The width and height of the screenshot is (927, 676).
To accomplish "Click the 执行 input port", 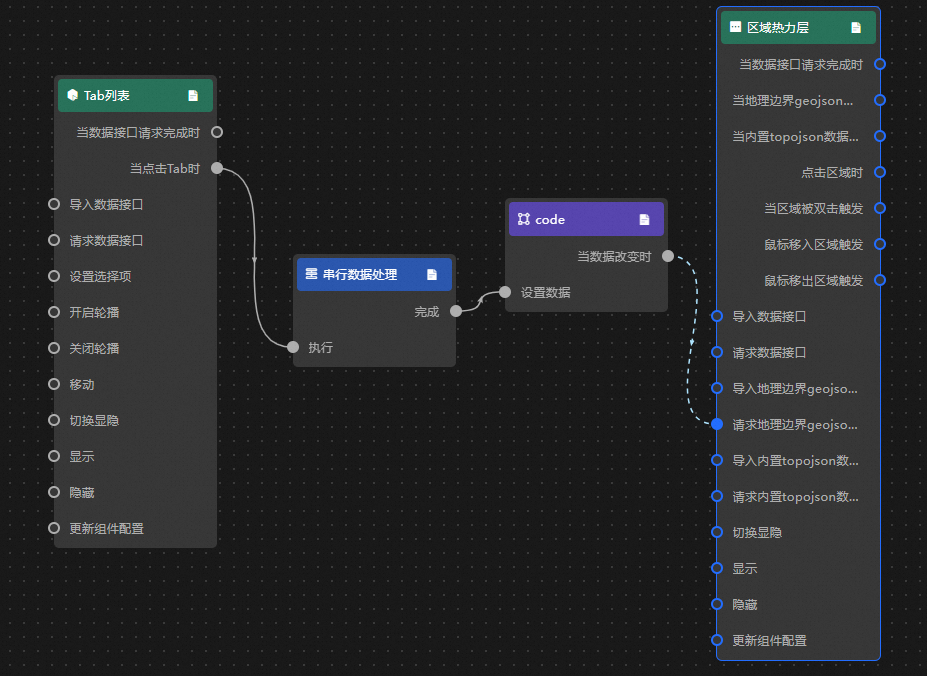I will pyautogui.click(x=293, y=347).
